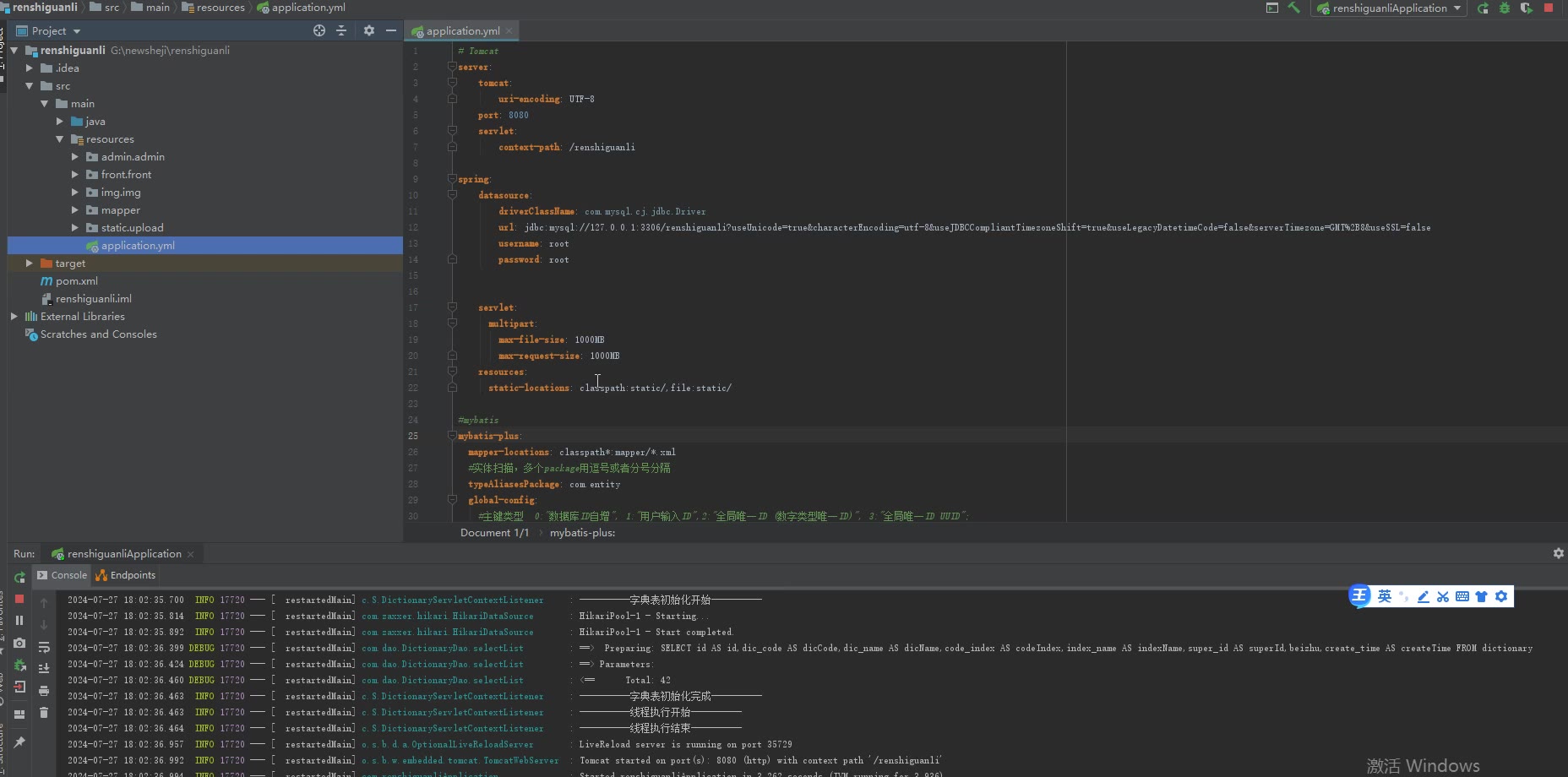Click the port 8080 line in editor
This screenshot has height=777, width=1568.
click(x=504, y=115)
